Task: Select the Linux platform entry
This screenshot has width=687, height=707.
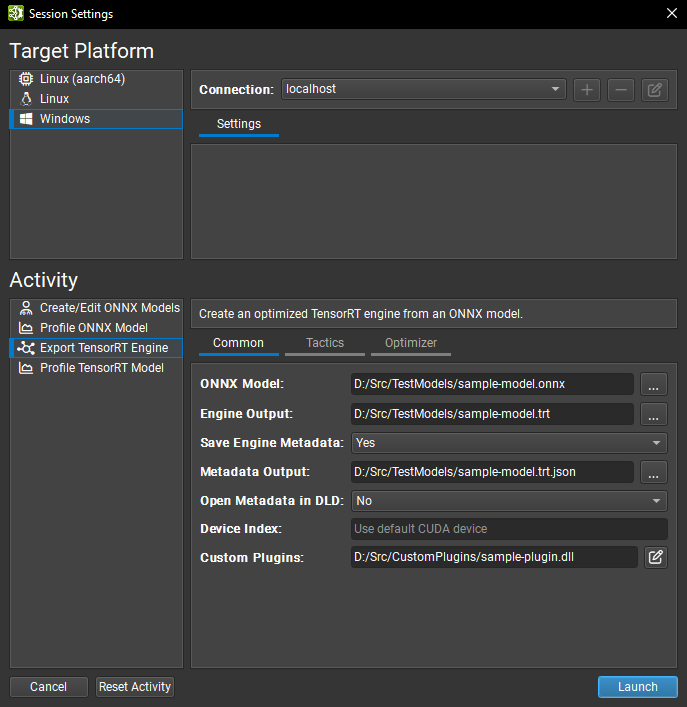Action: pos(54,99)
